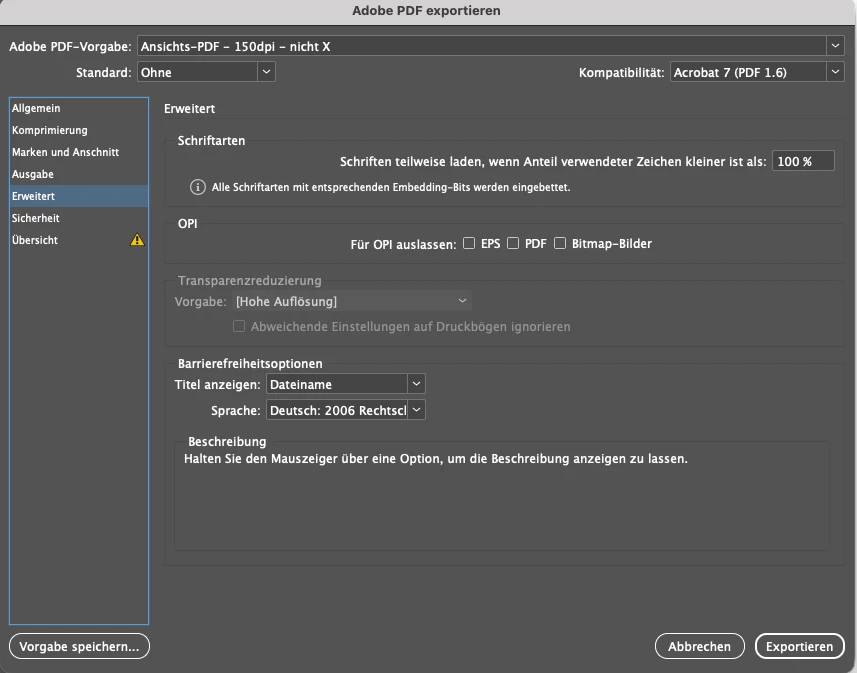Click the Beschreibung hint text
The width and height of the screenshot is (857, 673).
tap(436, 459)
